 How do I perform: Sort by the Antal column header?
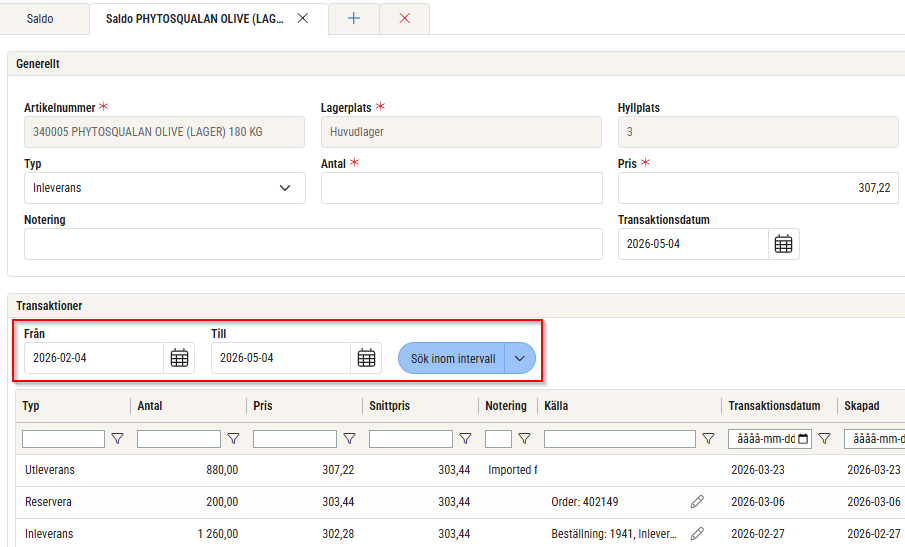[150, 406]
